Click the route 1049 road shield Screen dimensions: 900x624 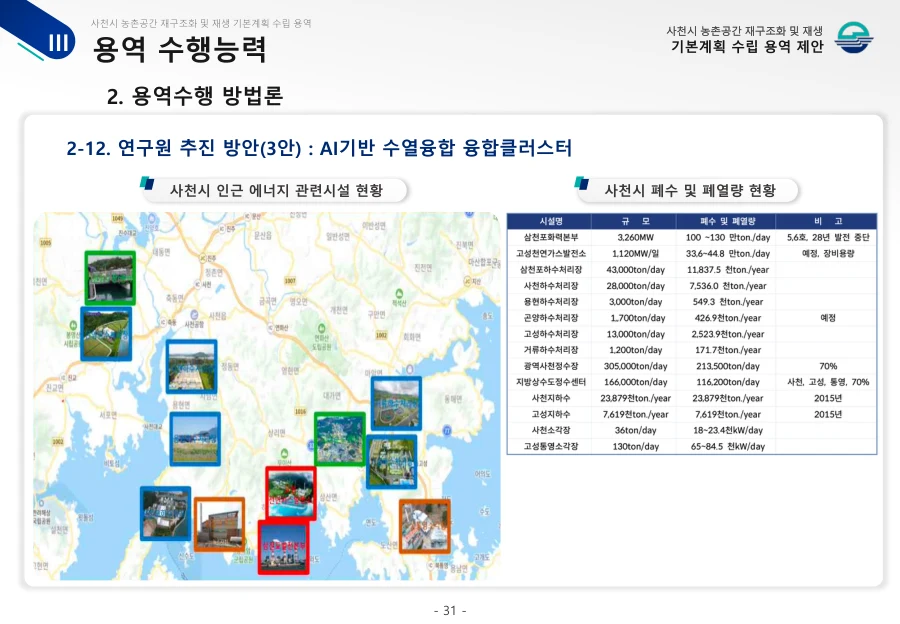pos(117,218)
